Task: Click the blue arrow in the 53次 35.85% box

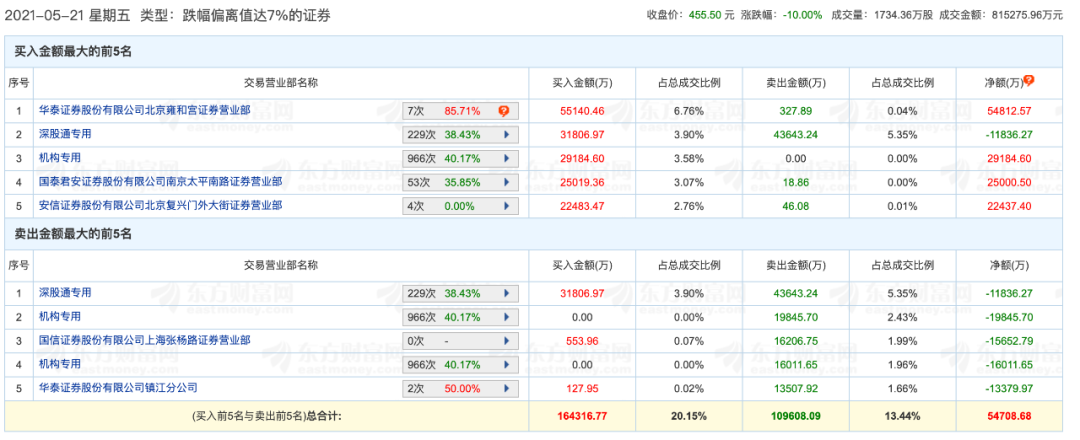Action: pos(505,182)
